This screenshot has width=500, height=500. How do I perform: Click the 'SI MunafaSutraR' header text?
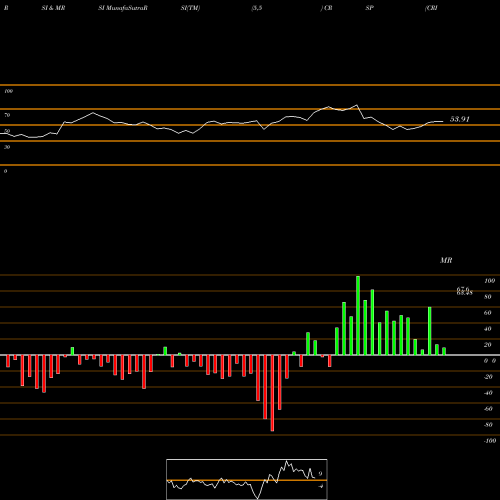coord(123,8)
